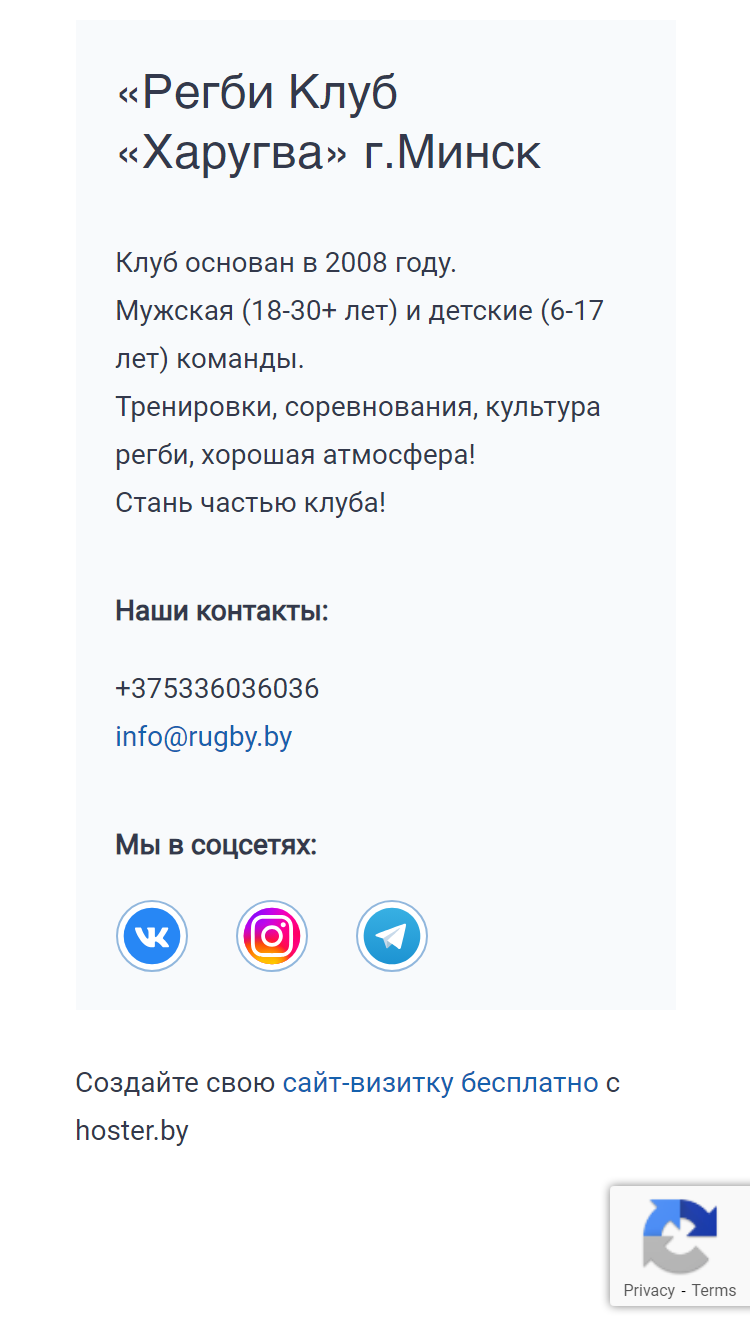Open the reCAPTCHA Privacy link
The image size is (750, 1334).
[649, 1290]
